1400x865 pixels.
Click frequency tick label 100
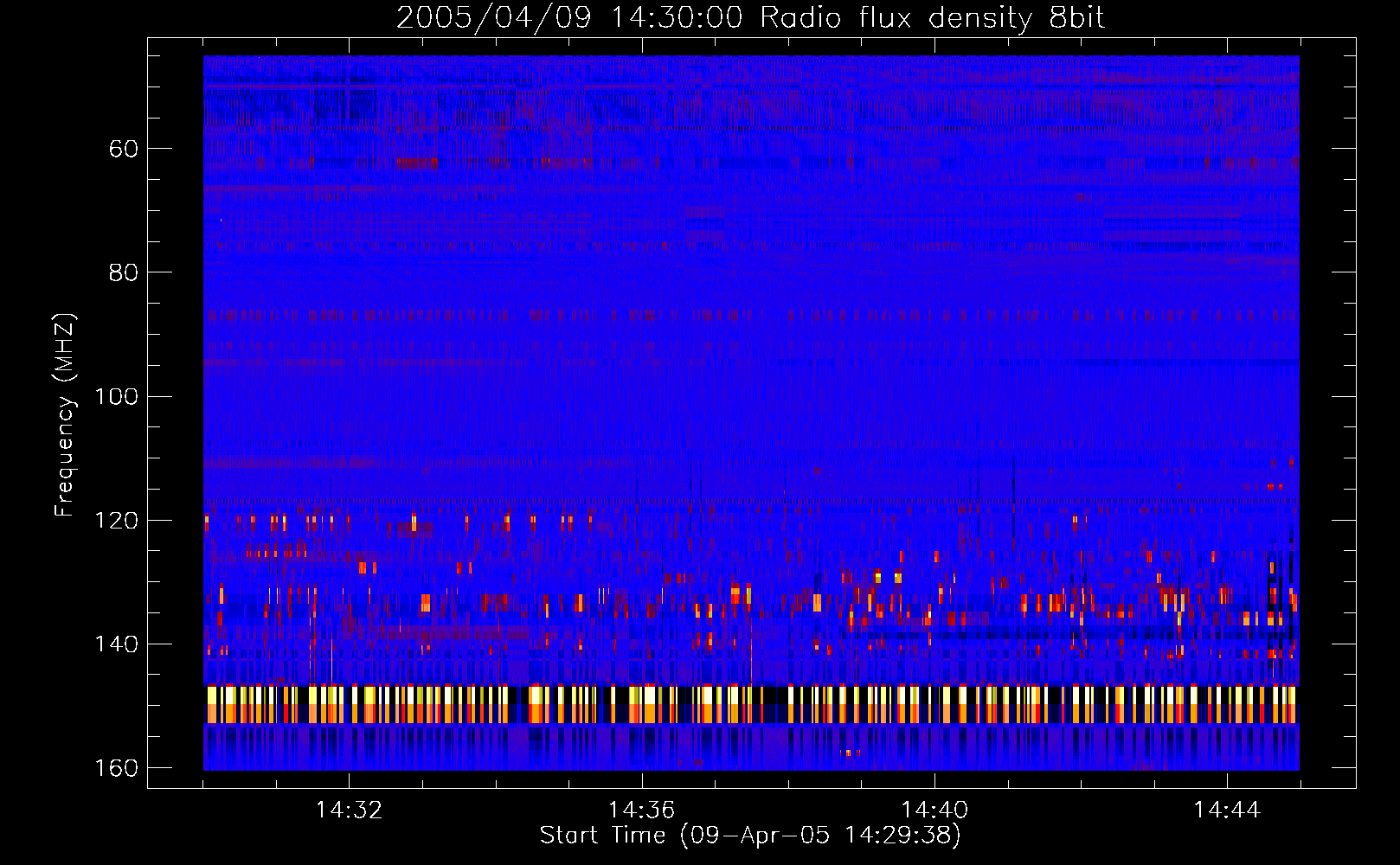pyautogui.click(x=116, y=396)
